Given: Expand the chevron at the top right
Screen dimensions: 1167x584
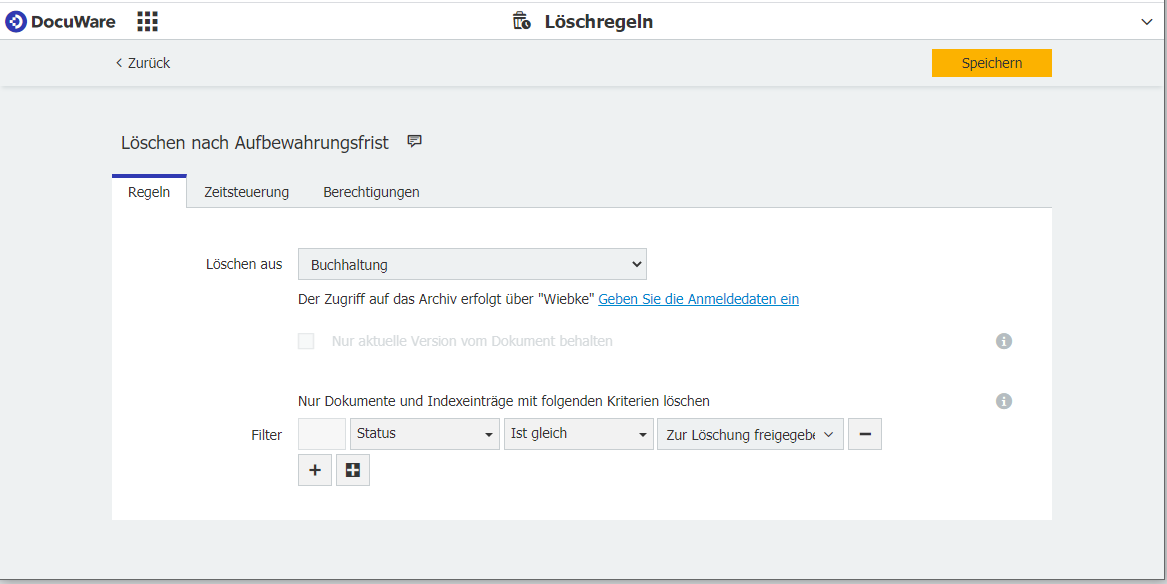Looking at the screenshot, I should [1148, 20].
